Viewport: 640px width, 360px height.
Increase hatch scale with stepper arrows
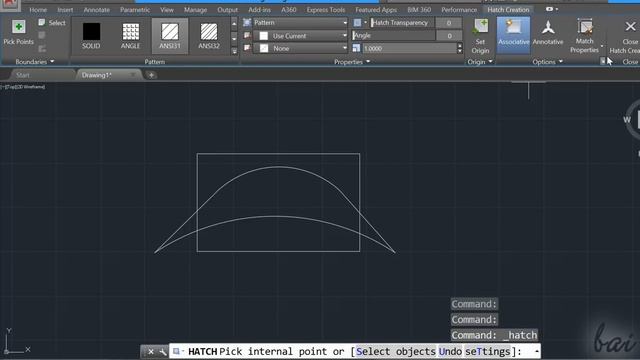pyautogui.click(x=460, y=46)
